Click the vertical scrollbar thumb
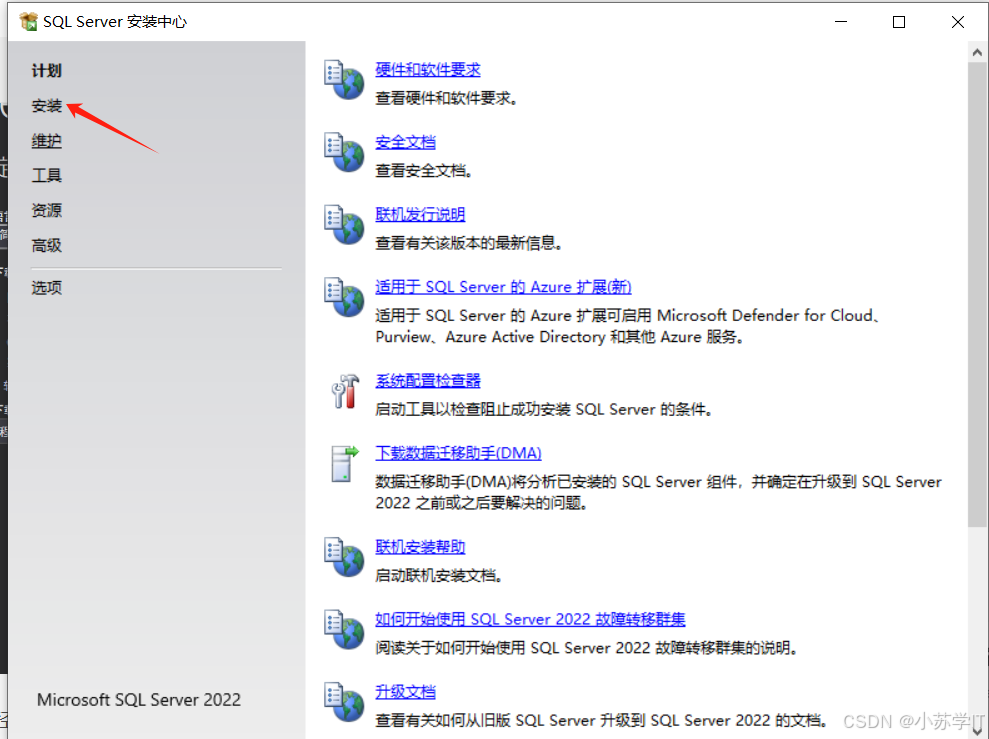Image resolution: width=989 pixels, height=739 pixels. (x=978, y=294)
